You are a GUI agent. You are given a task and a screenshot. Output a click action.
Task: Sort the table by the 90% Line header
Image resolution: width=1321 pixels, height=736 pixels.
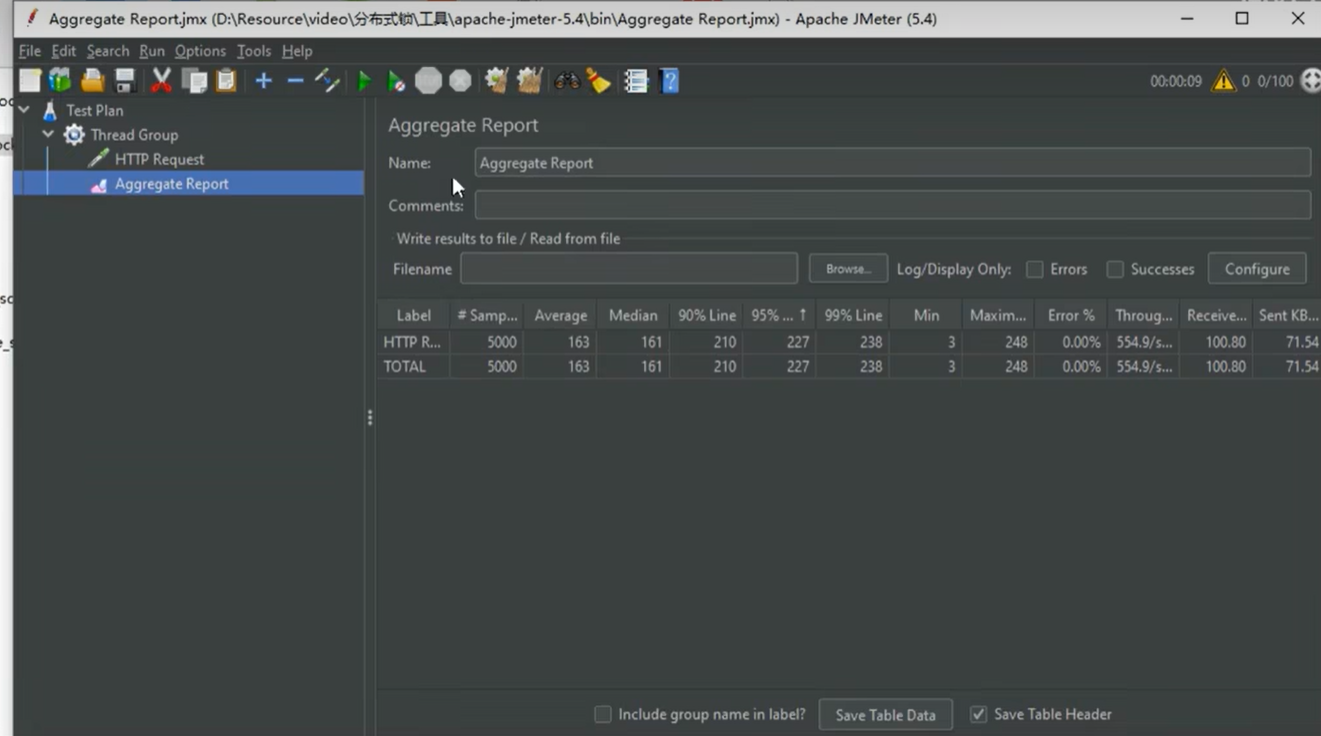coord(707,315)
